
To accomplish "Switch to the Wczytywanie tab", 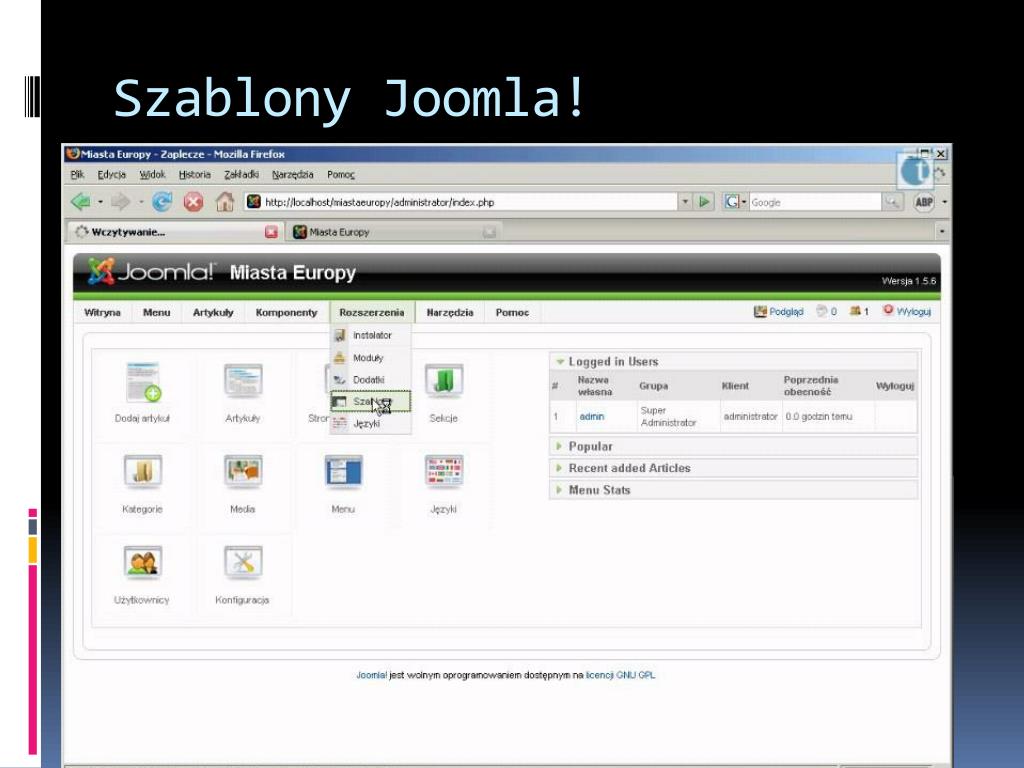I will 175,232.
